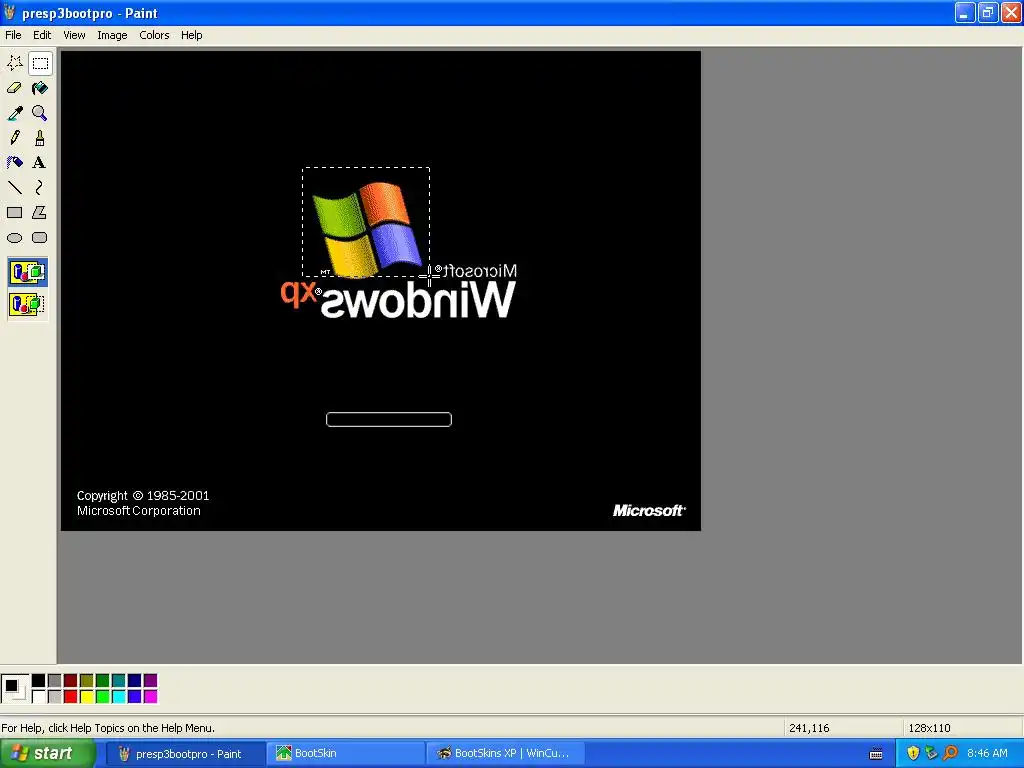Open the Colors menu
Screen dimensions: 1024x768
coord(154,35)
